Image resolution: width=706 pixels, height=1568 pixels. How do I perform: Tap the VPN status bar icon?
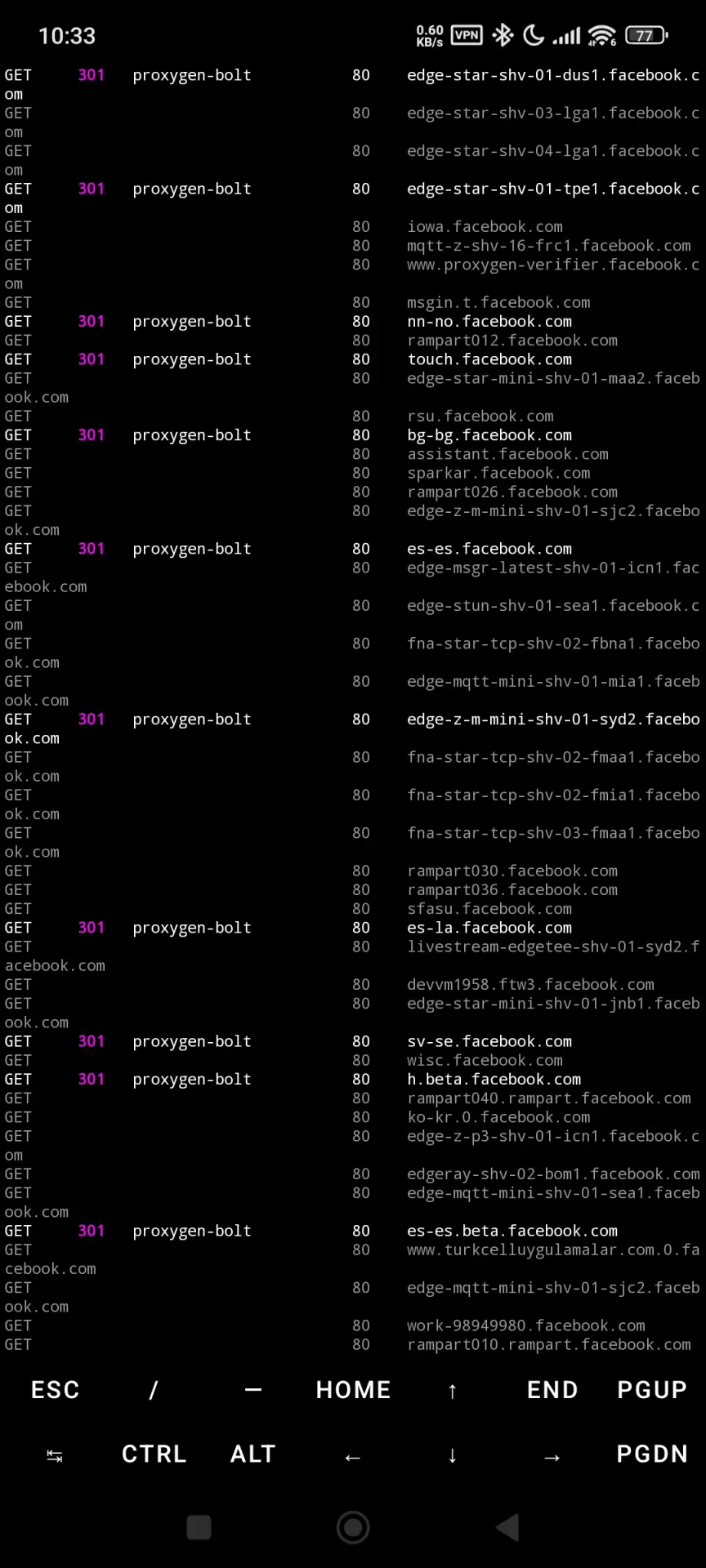coord(467,35)
